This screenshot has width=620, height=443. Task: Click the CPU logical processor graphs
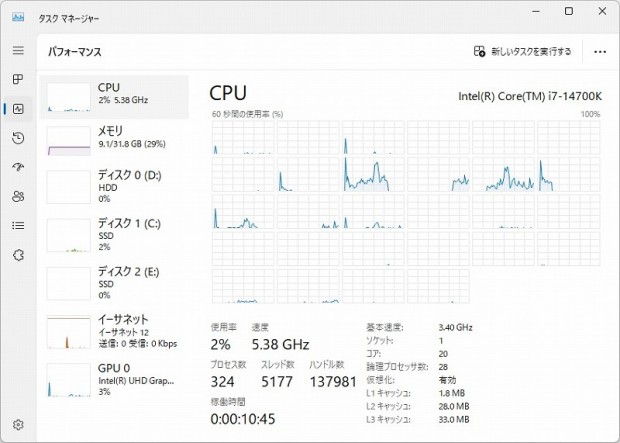pos(405,211)
